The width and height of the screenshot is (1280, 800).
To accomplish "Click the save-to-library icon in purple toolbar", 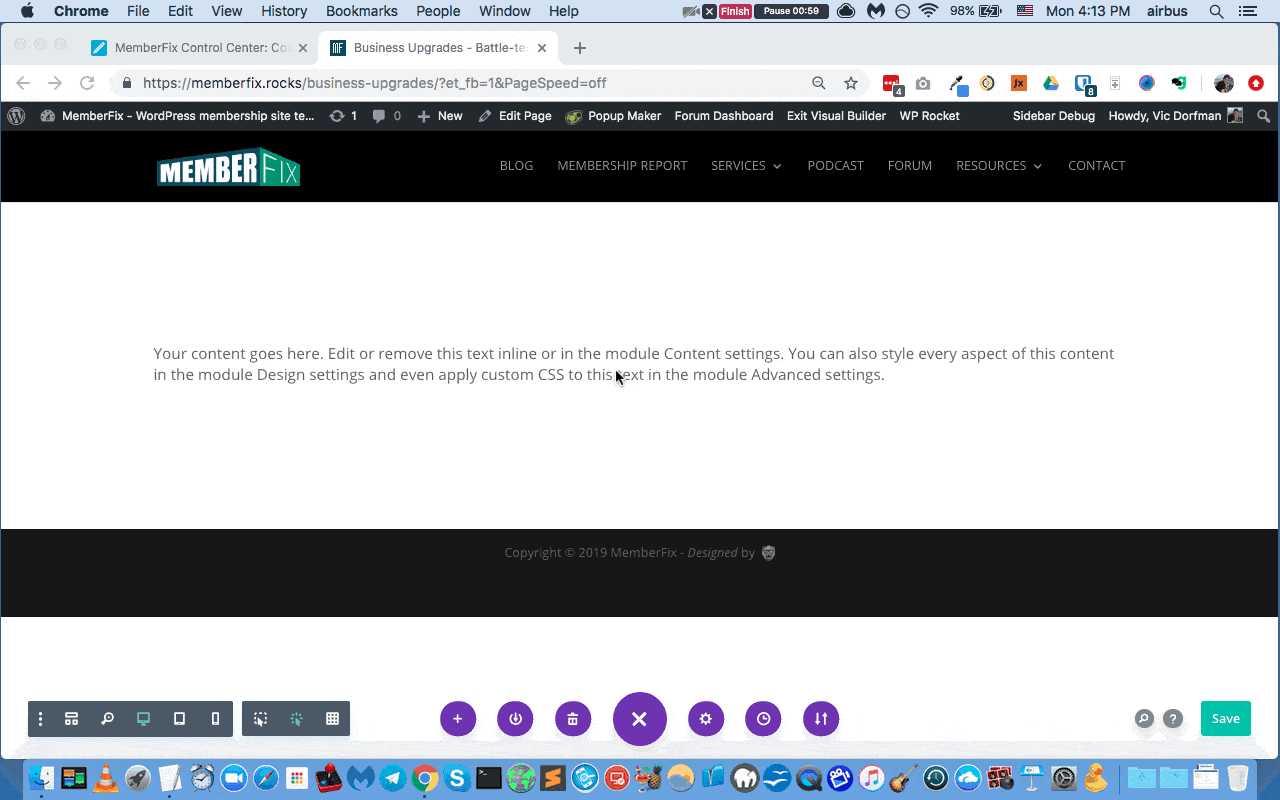I will pos(515,719).
